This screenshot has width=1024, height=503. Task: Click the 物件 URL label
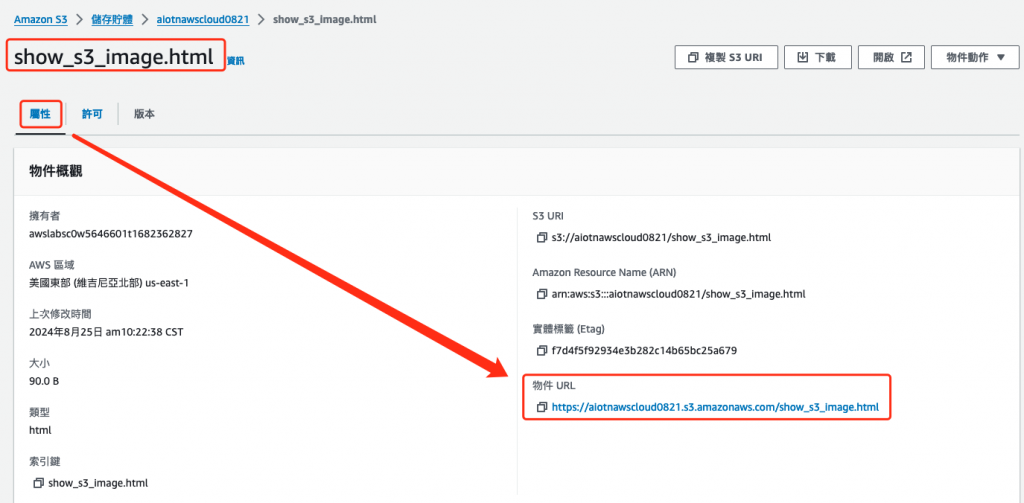point(554,385)
